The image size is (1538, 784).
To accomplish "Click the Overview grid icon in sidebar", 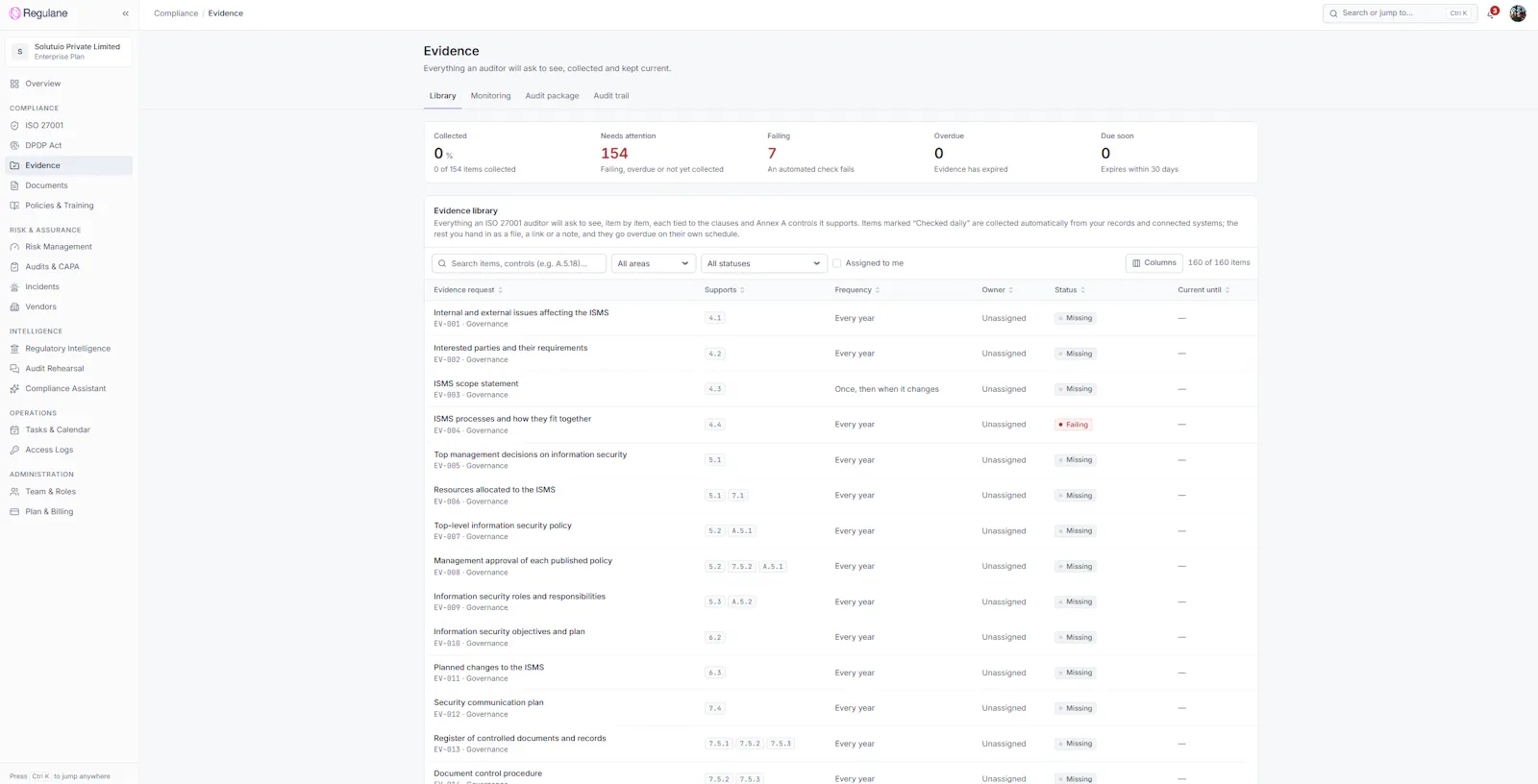I will tap(14, 84).
